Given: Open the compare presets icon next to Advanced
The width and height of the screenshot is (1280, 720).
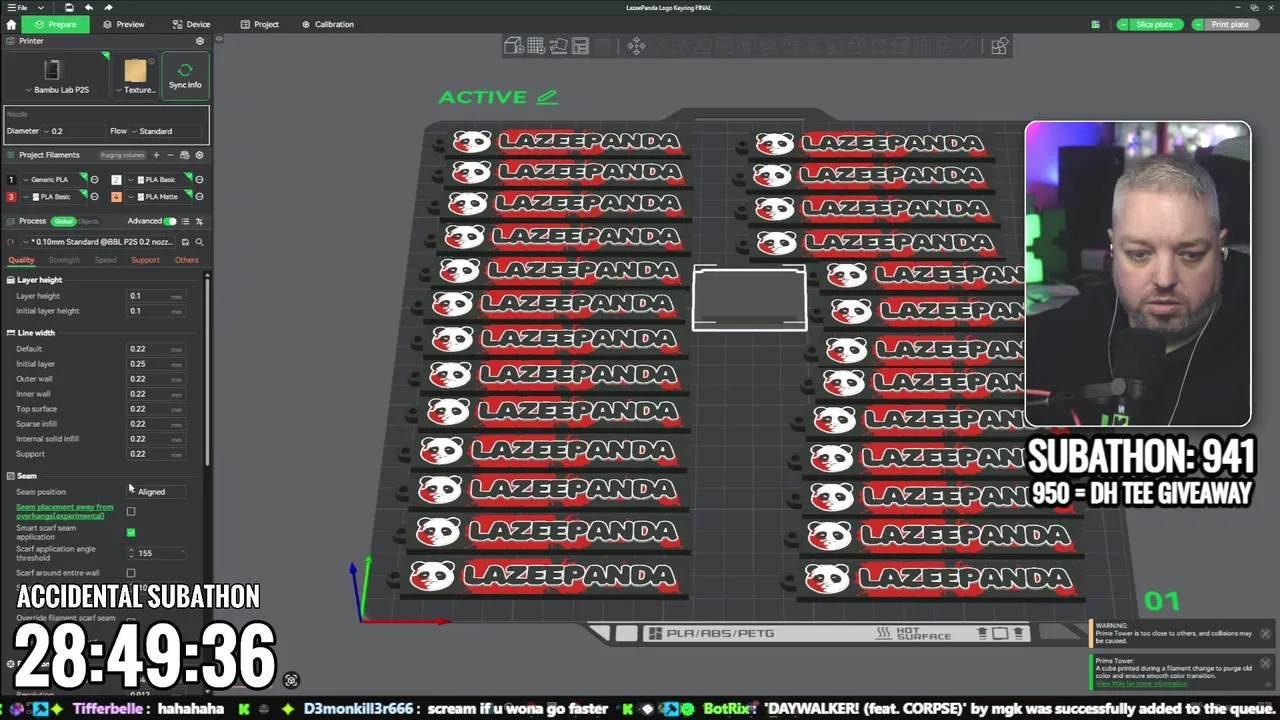Looking at the screenshot, I should coord(199,221).
